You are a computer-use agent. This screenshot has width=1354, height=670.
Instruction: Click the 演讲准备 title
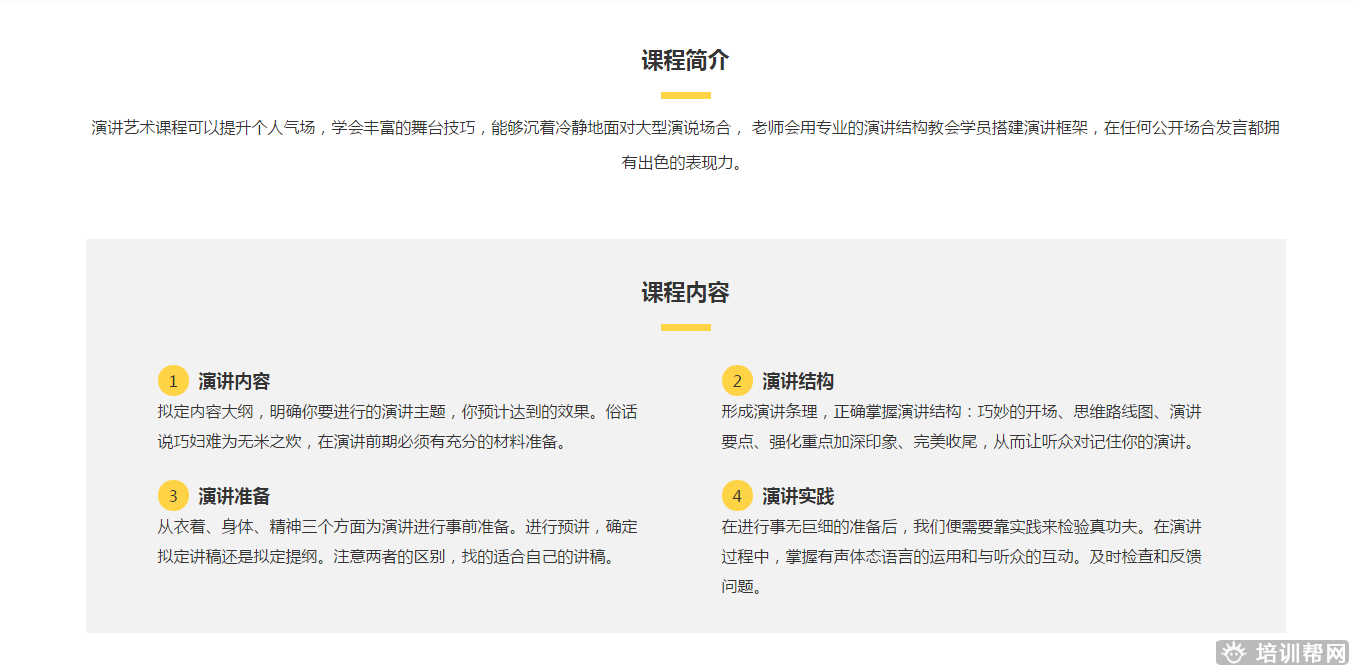[234, 496]
